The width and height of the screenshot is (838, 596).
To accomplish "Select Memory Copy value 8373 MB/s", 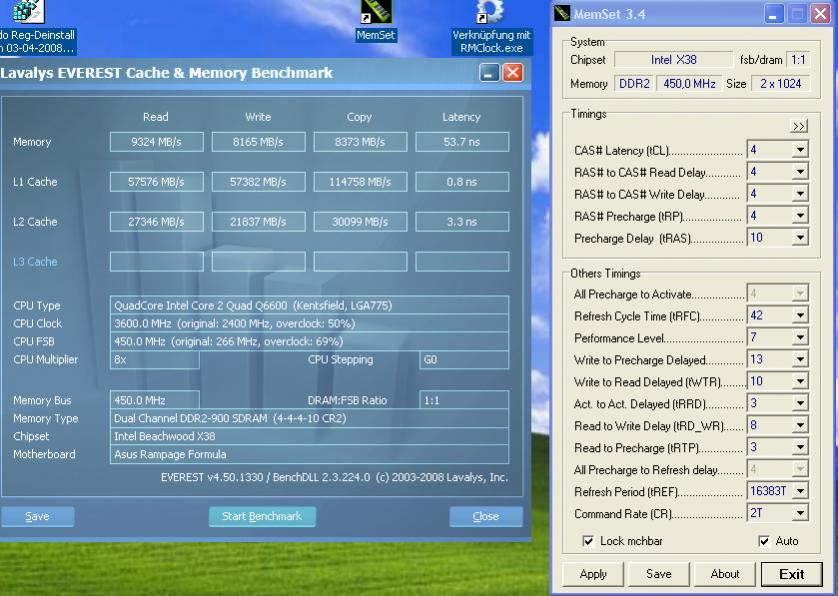I will click(x=360, y=142).
